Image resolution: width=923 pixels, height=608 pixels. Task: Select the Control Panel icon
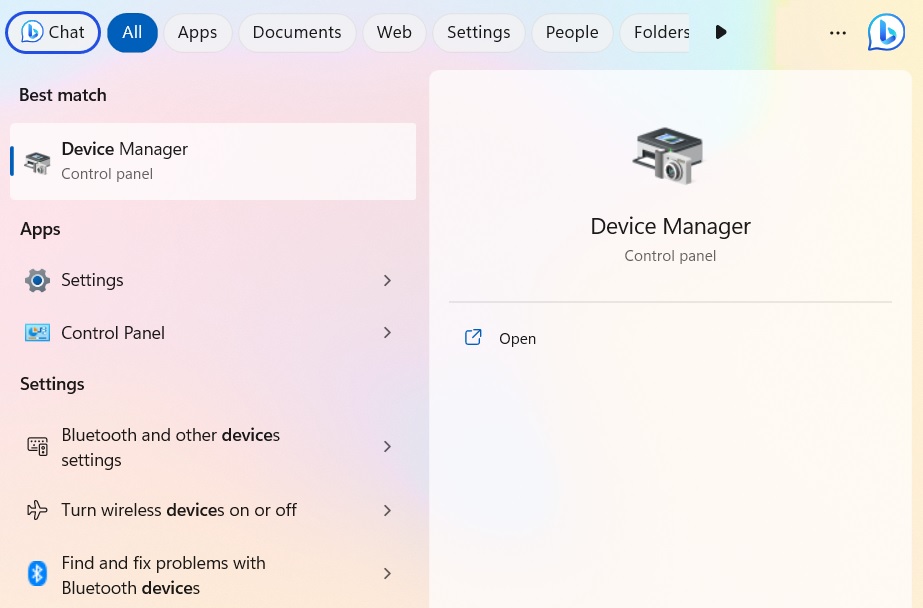[x=37, y=332]
